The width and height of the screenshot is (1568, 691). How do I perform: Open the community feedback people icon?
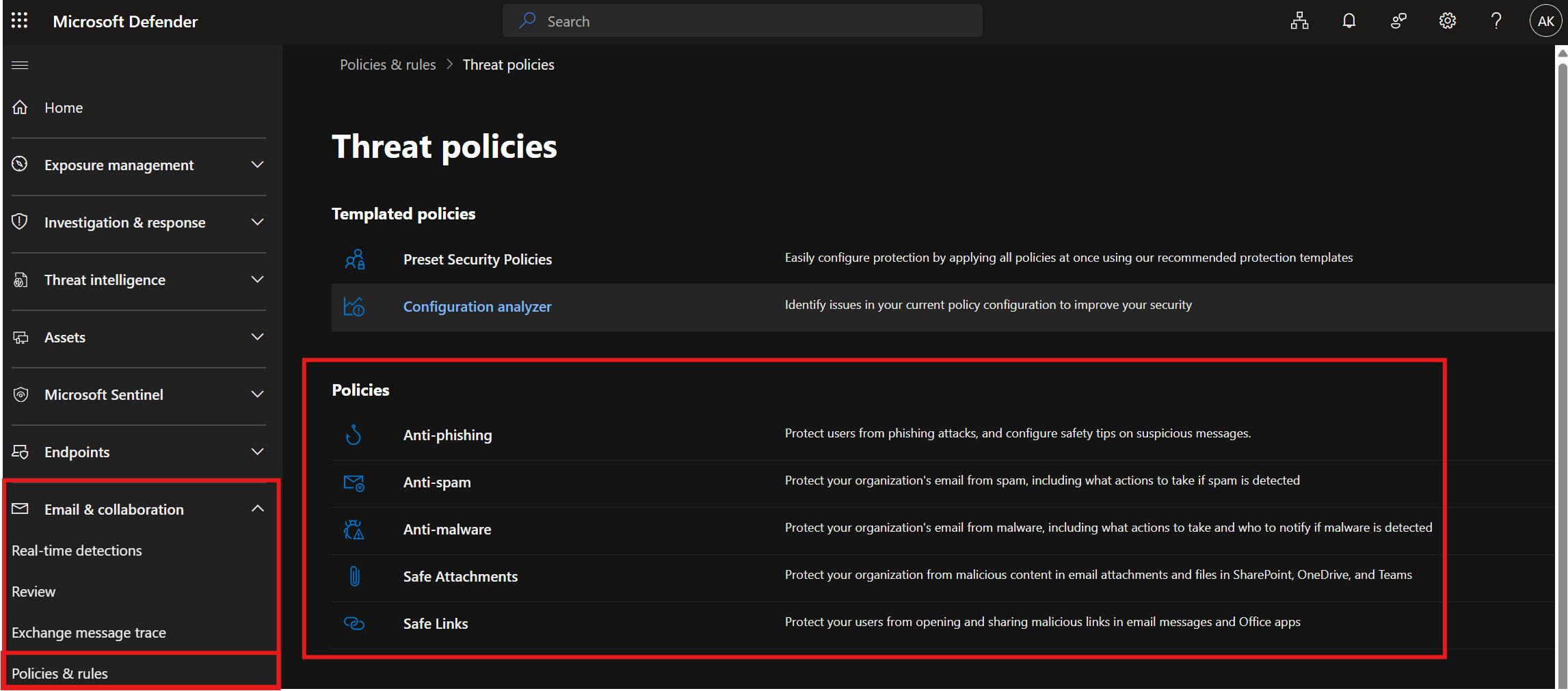coord(1398,21)
